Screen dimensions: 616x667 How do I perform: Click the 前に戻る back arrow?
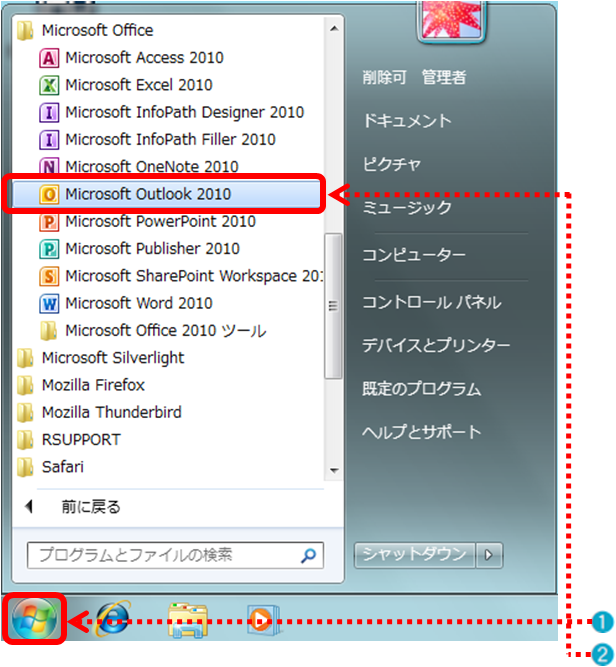tap(29, 507)
